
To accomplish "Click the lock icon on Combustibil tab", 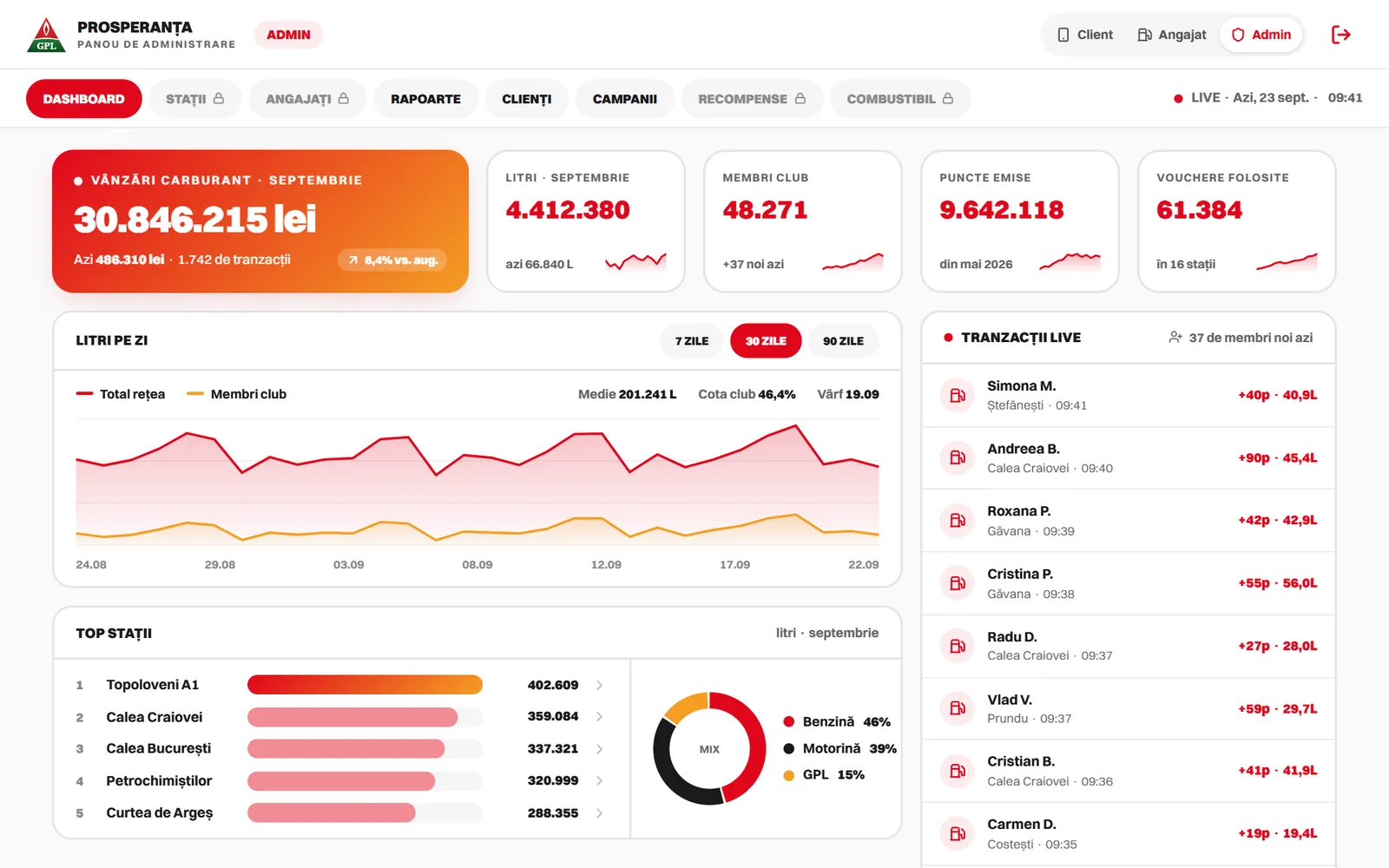I will [x=948, y=98].
